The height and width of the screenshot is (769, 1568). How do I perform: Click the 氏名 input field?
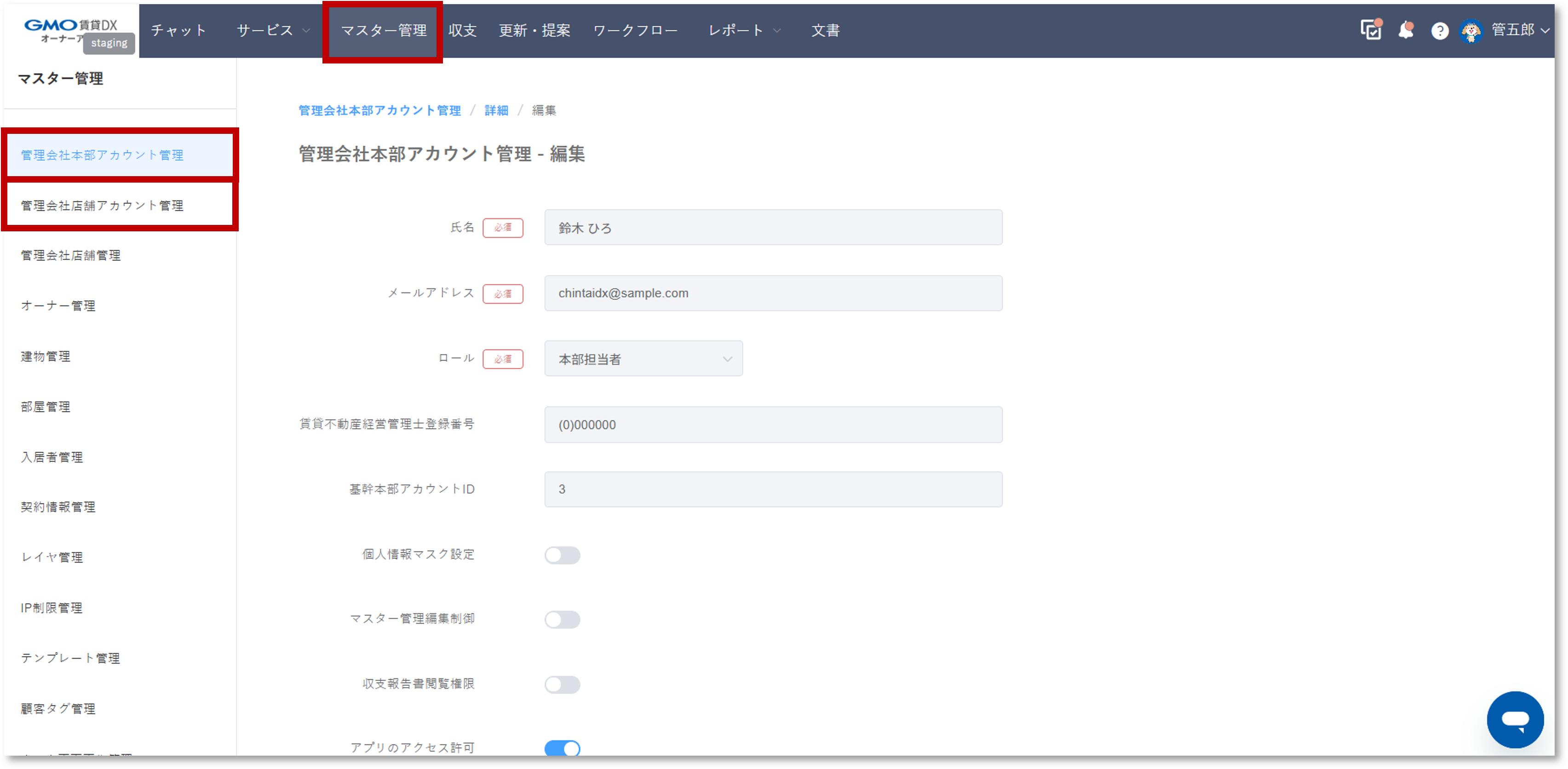click(x=773, y=228)
